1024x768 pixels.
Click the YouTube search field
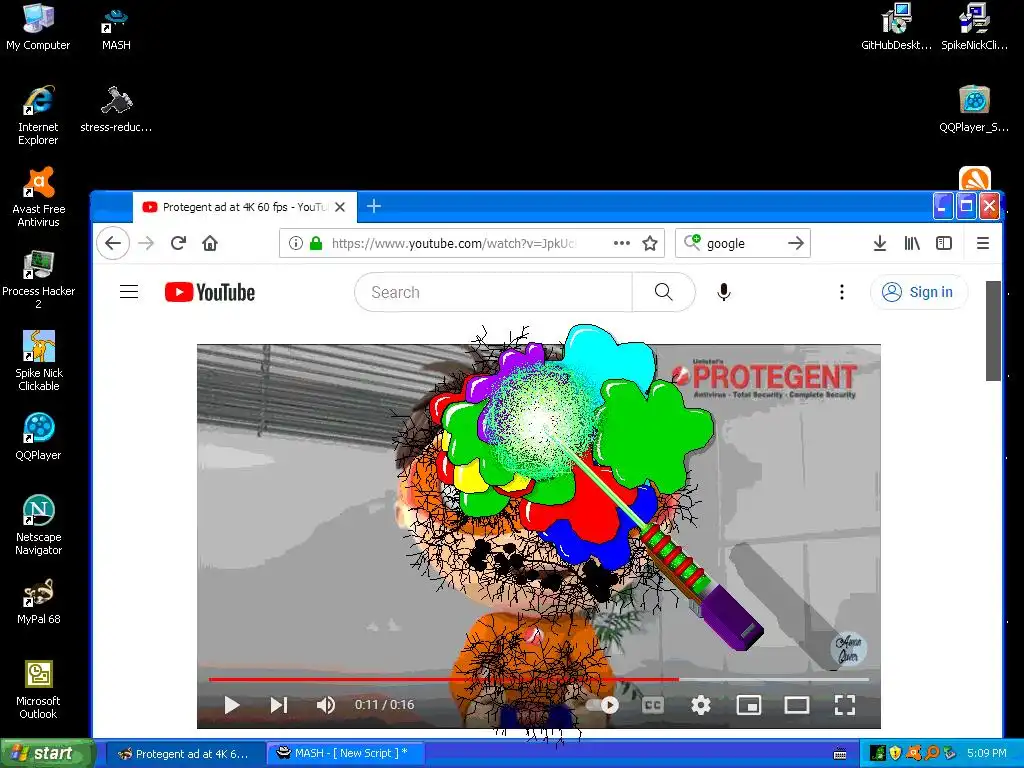coord(493,292)
